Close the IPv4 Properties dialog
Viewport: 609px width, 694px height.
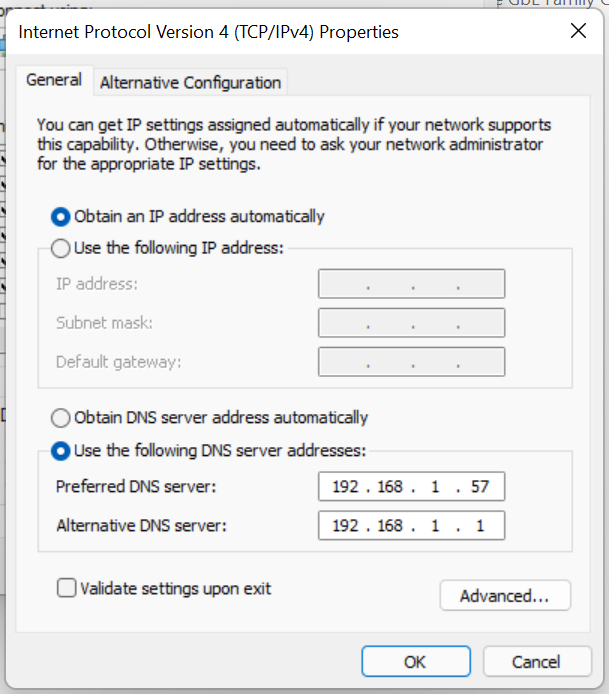tap(577, 31)
